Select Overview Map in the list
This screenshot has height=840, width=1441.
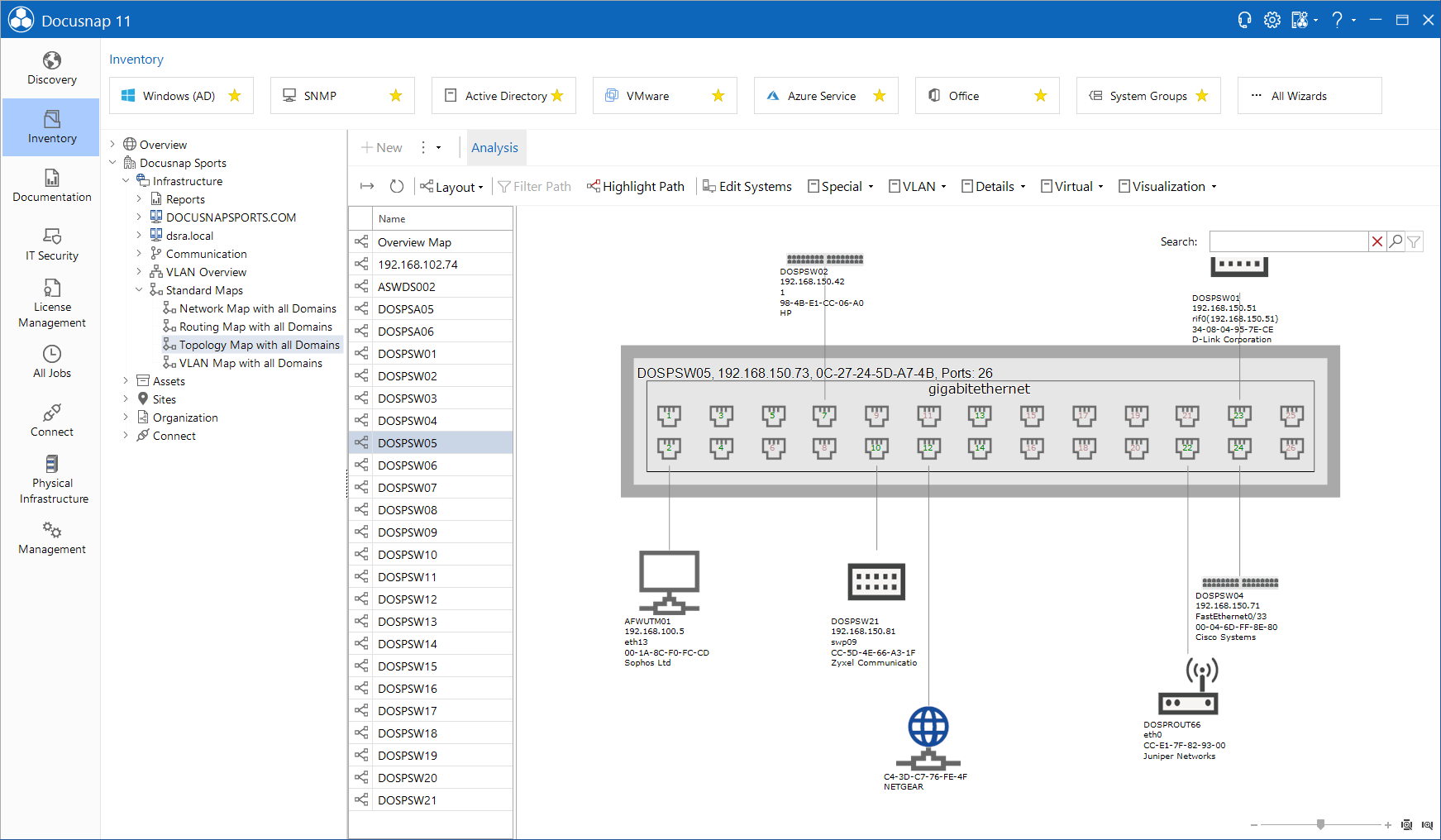[431, 242]
